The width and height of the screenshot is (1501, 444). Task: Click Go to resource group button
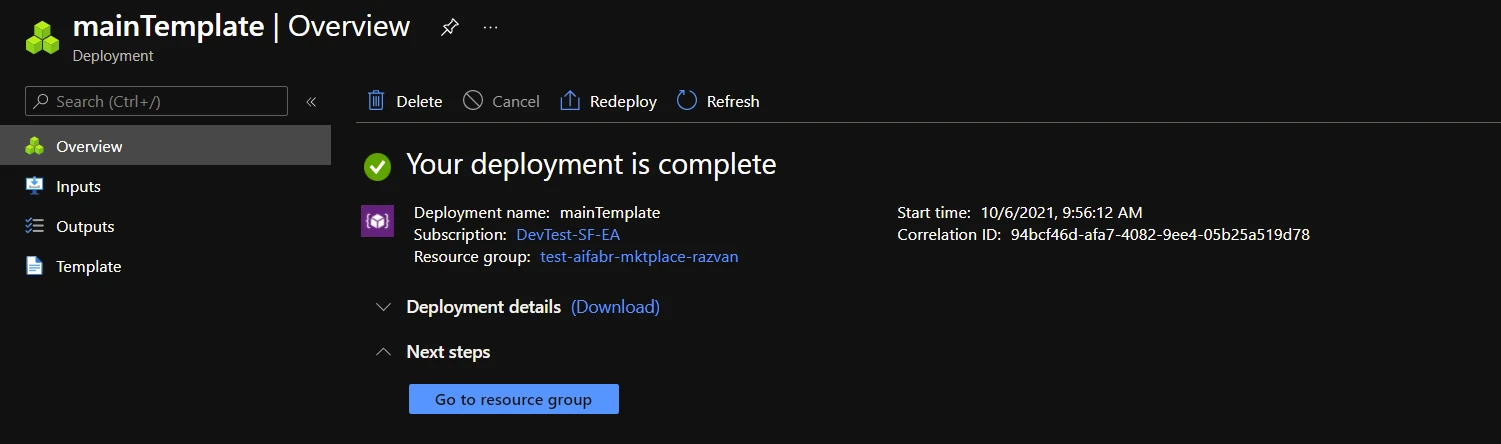[x=514, y=399]
